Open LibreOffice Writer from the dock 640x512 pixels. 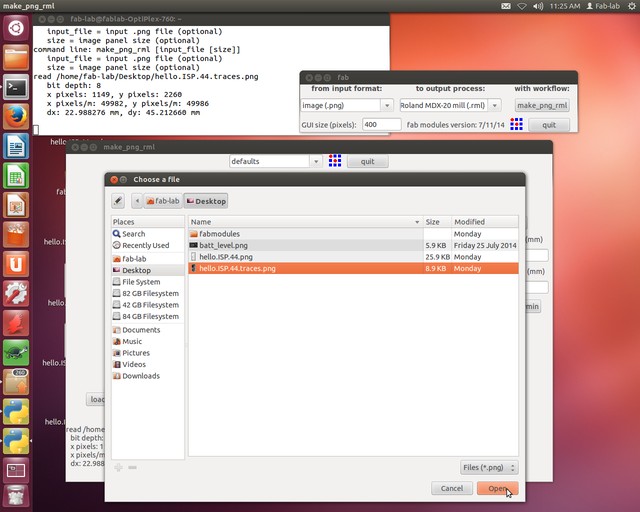click(16, 146)
